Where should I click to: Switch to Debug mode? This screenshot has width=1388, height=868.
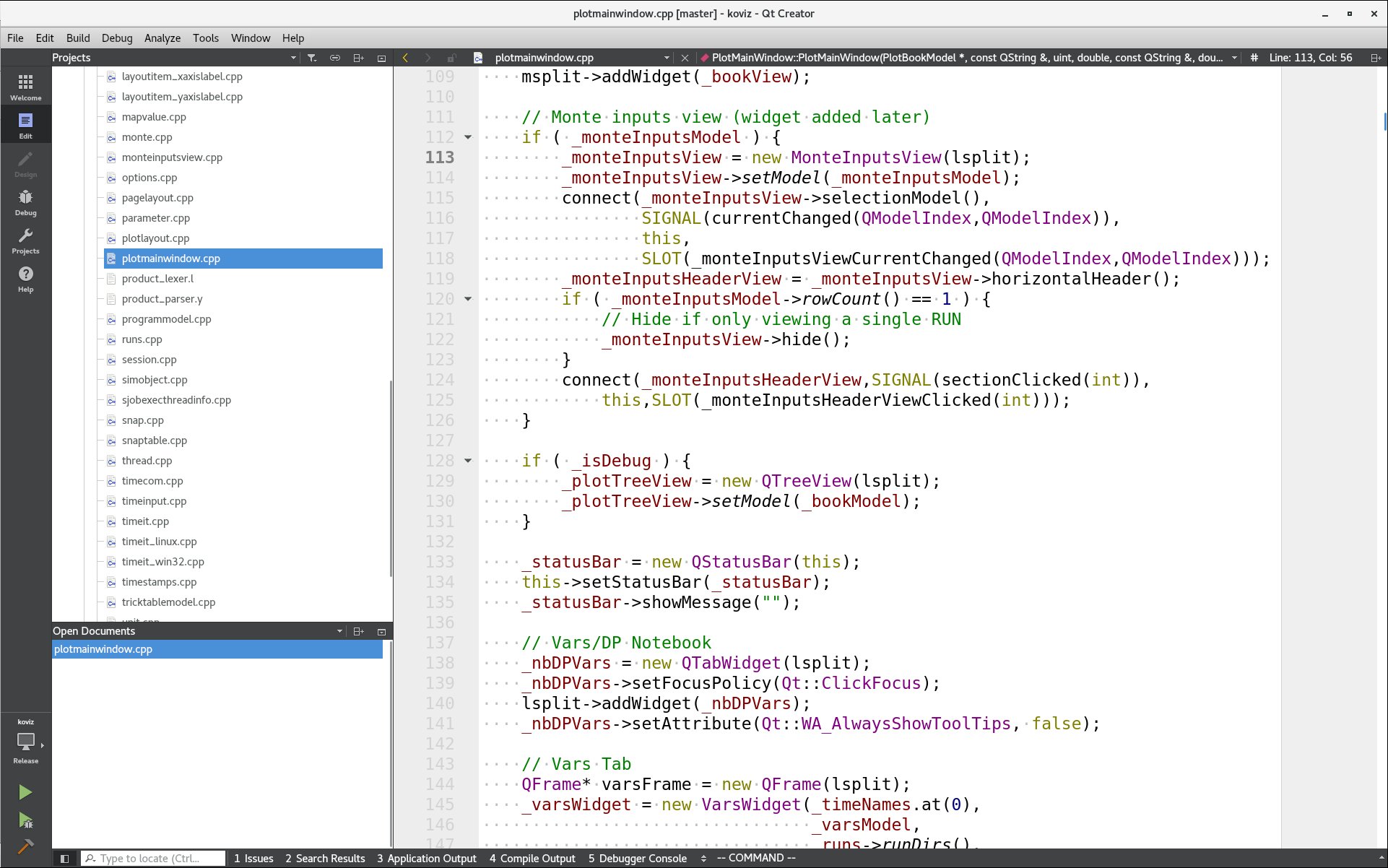coord(26,202)
